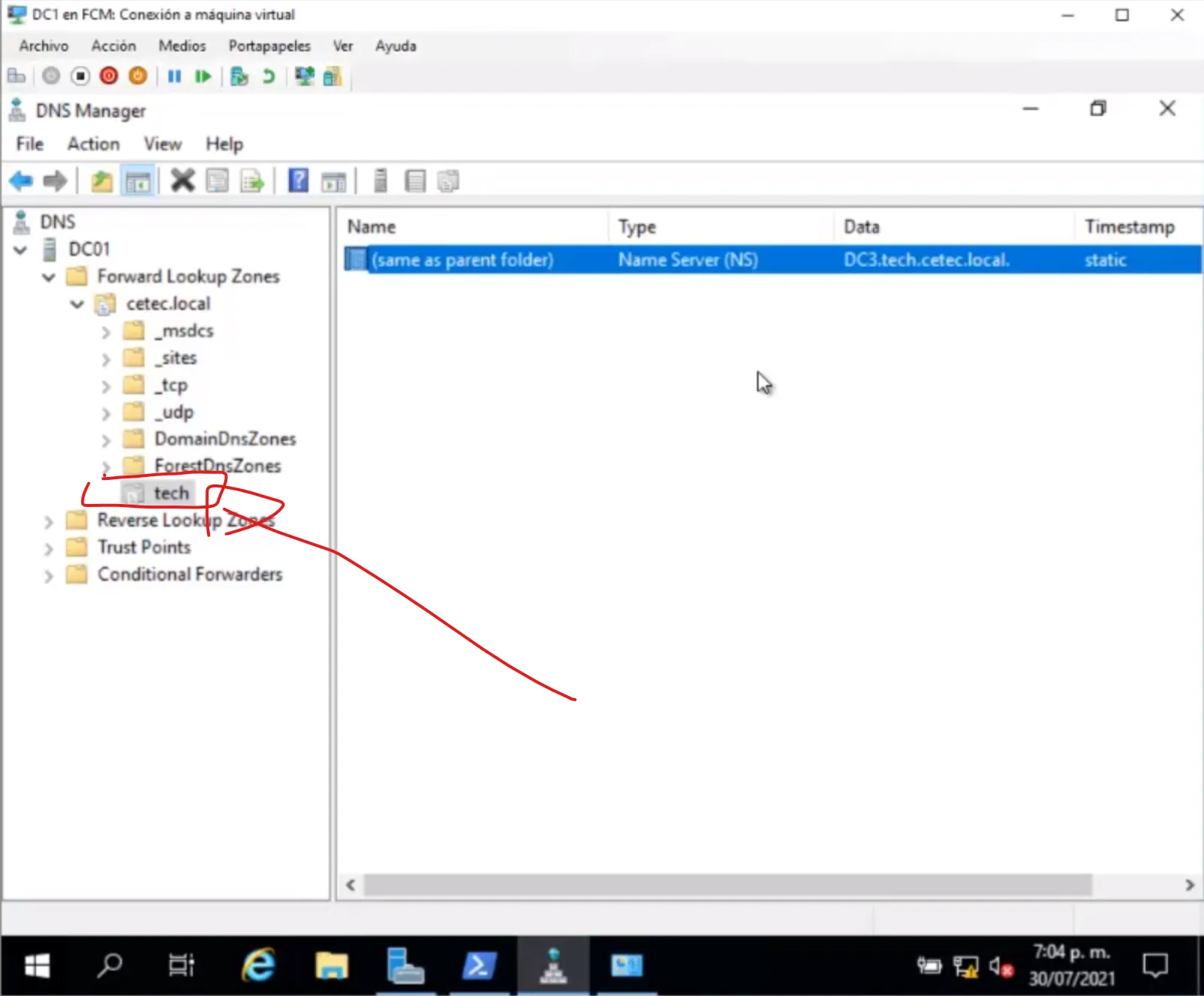Sort records by the Type column header
The width and height of the screenshot is (1204, 996).
(x=637, y=227)
